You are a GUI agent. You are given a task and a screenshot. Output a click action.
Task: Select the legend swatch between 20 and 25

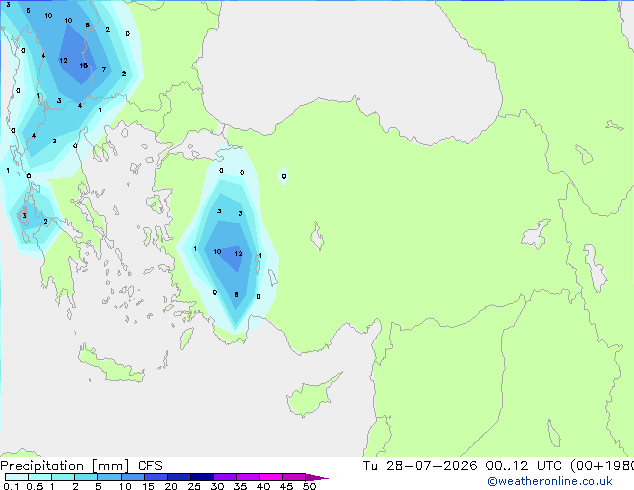click(179, 477)
